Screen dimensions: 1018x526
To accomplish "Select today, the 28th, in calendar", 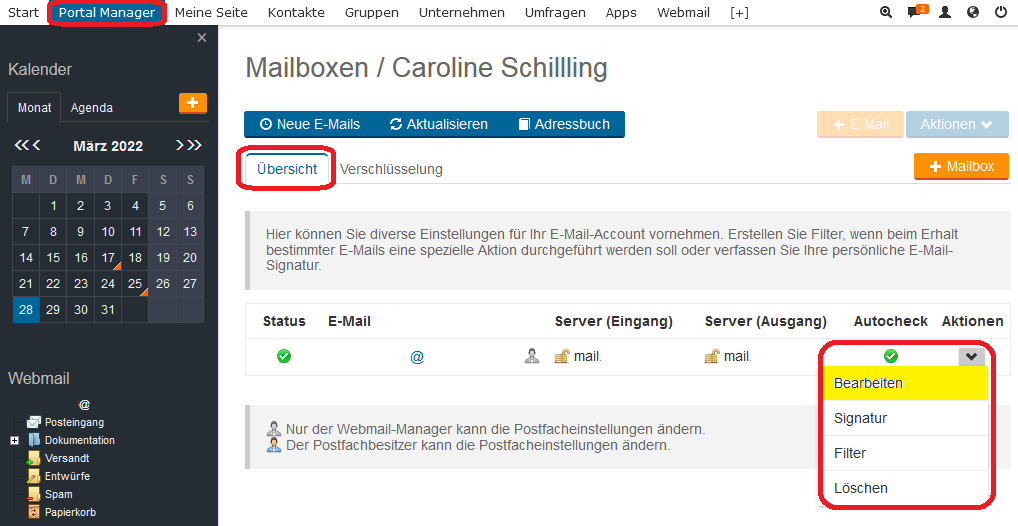I will (26, 310).
